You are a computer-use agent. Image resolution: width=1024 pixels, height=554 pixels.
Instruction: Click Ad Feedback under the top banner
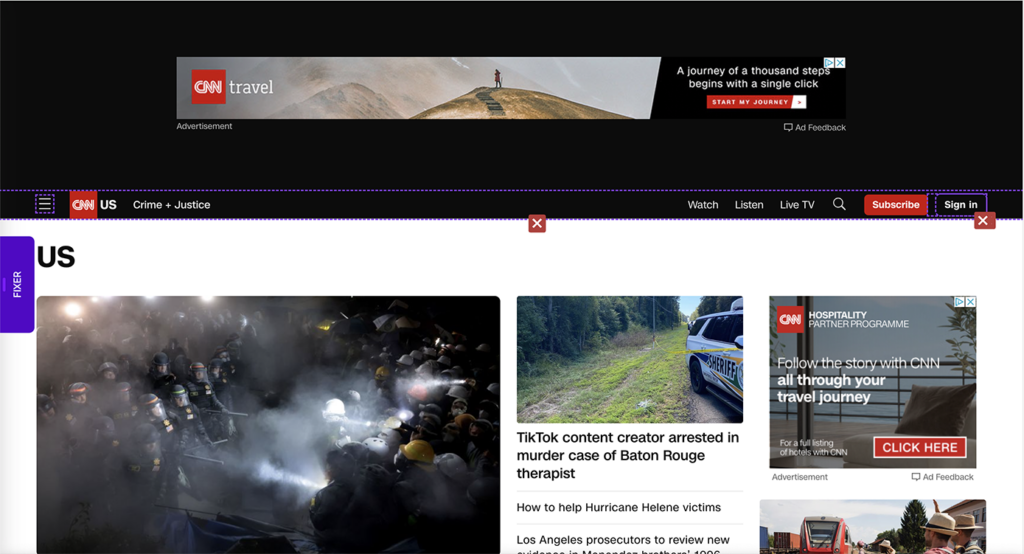click(815, 128)
